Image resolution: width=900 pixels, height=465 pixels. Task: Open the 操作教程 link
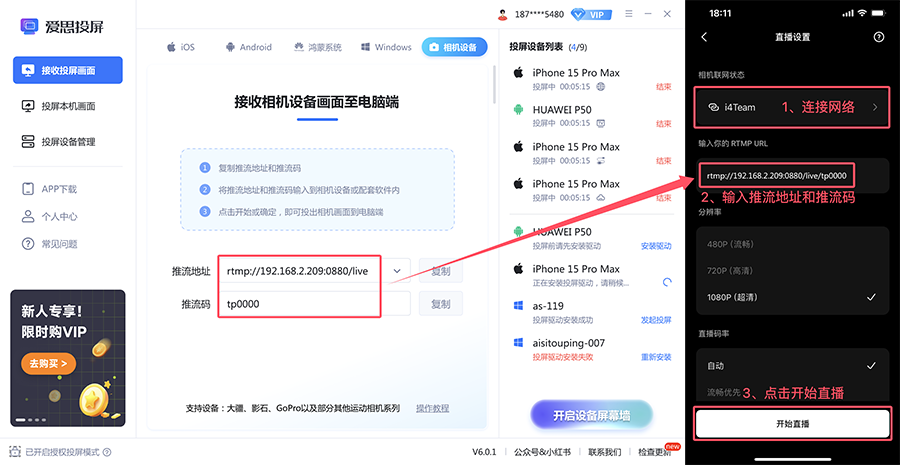[x=433, y=408]
